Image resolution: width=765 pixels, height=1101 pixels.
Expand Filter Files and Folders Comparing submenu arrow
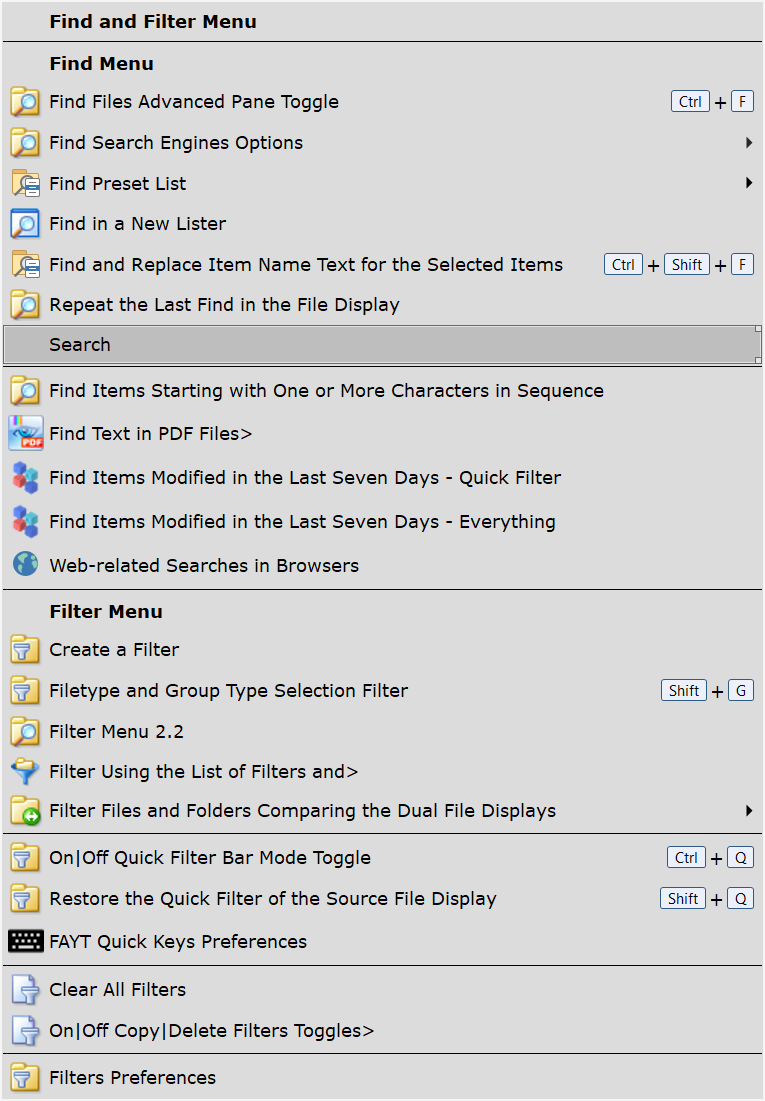coord(748,811)
